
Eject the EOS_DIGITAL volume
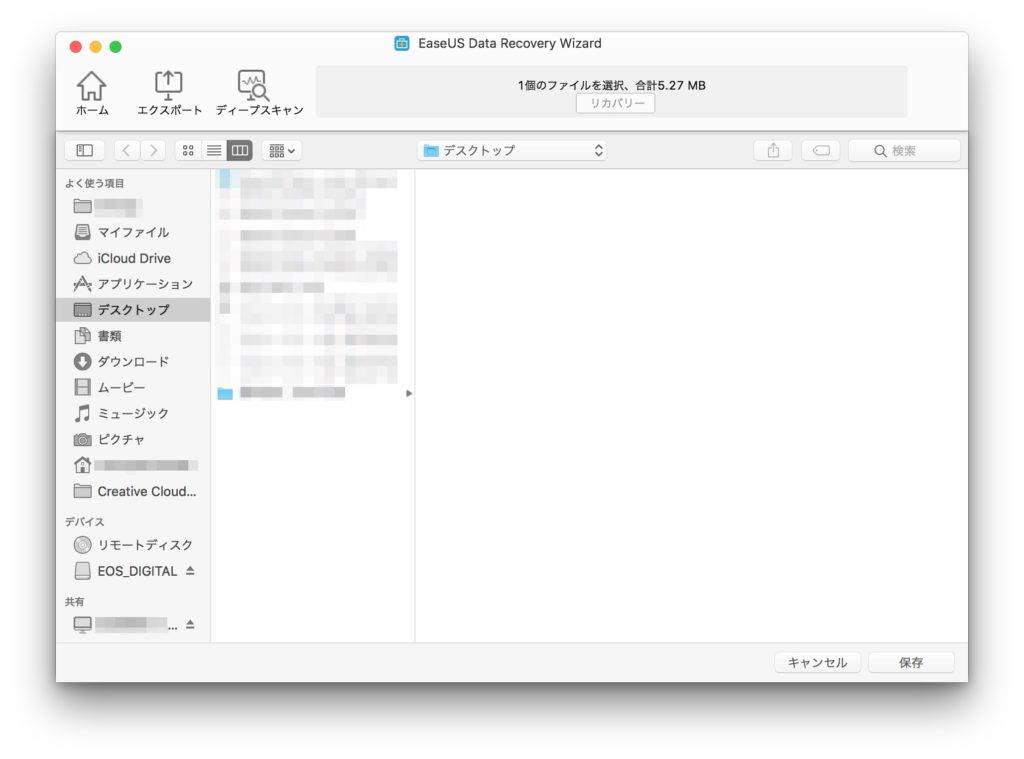click(x=190, y=570)
